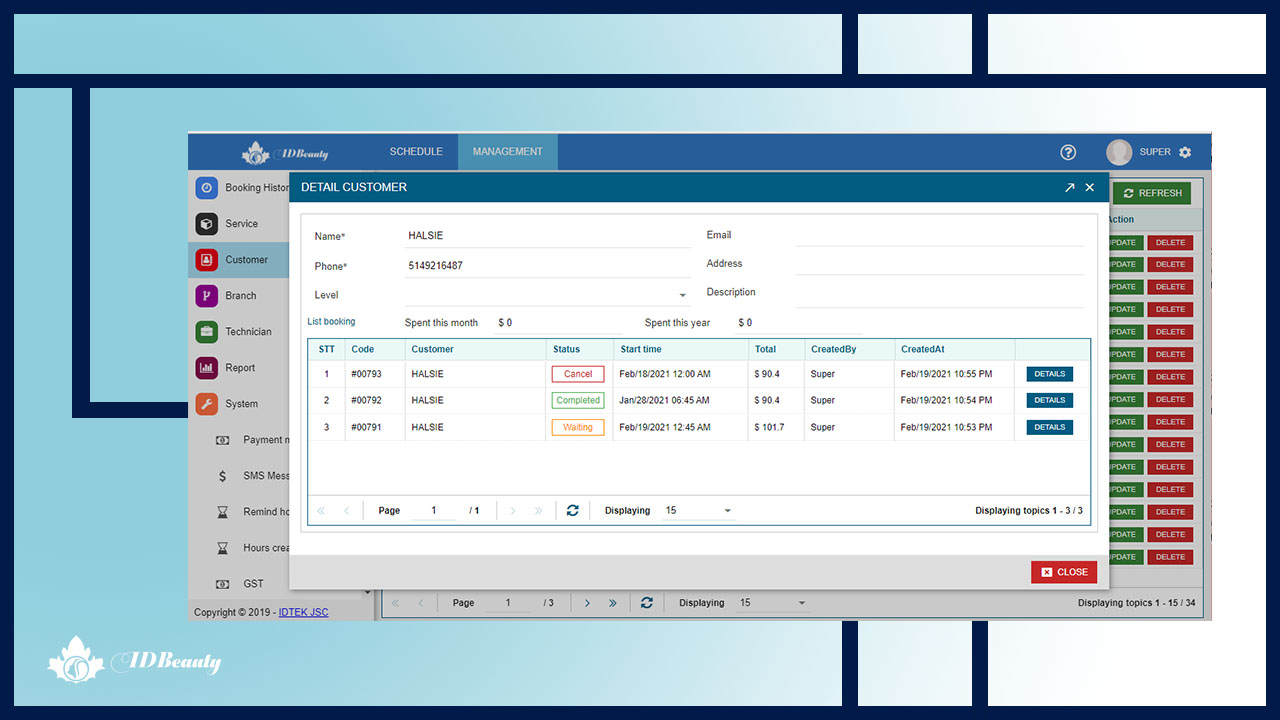Open the Report chart icon
Screen dimensions: 1280x720
(x=206, y=368)
